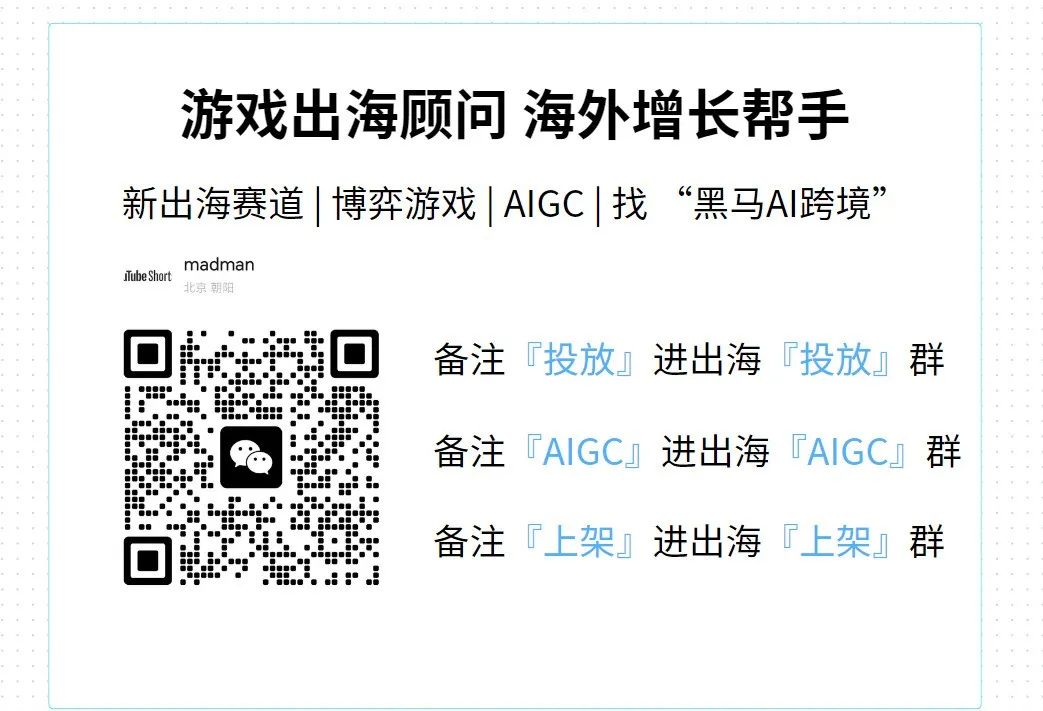Open the YouTube Short avatar image

coord(148,275)
